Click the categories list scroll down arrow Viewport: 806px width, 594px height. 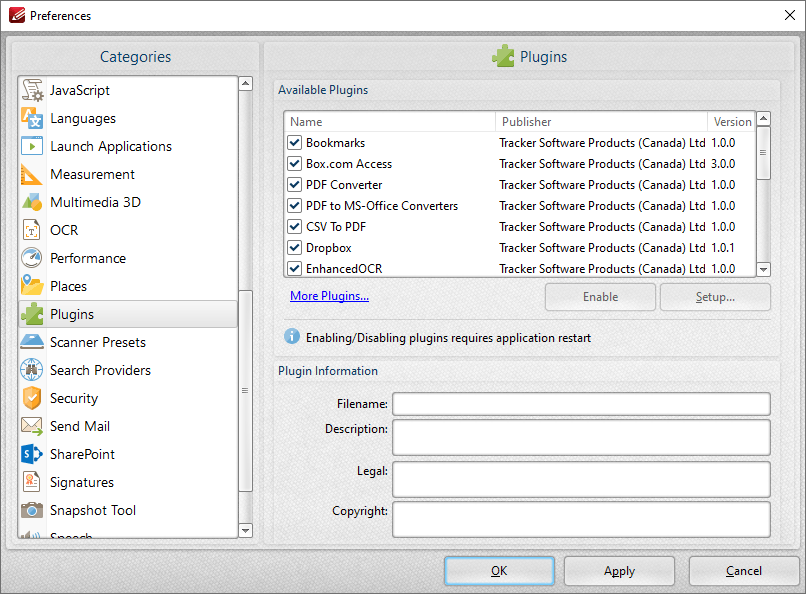[246, 530]
